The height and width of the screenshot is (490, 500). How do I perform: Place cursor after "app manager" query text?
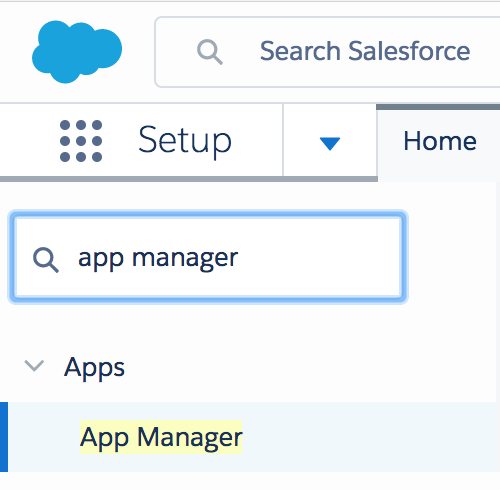point(239,258)
